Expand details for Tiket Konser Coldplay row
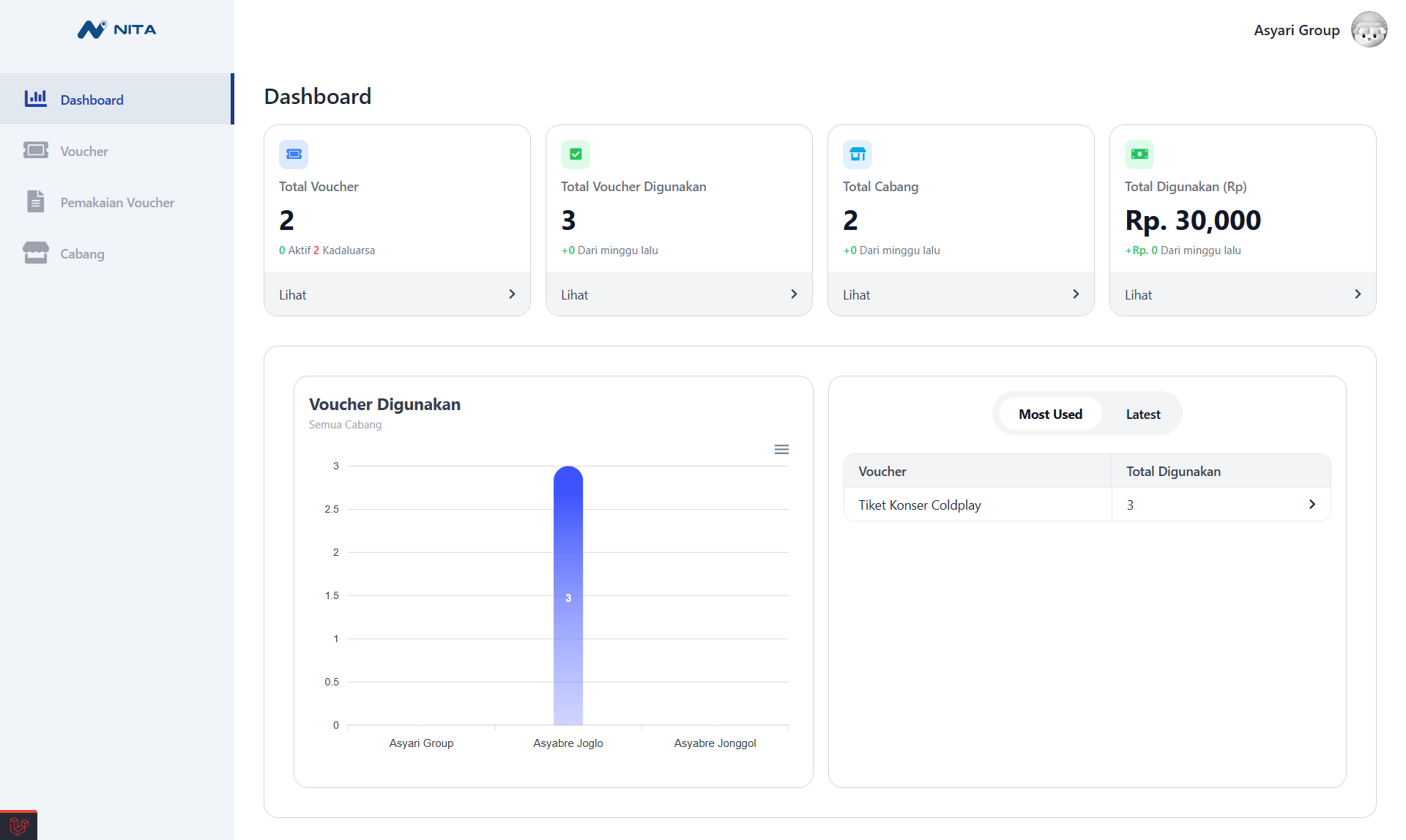 point(1312,504)
